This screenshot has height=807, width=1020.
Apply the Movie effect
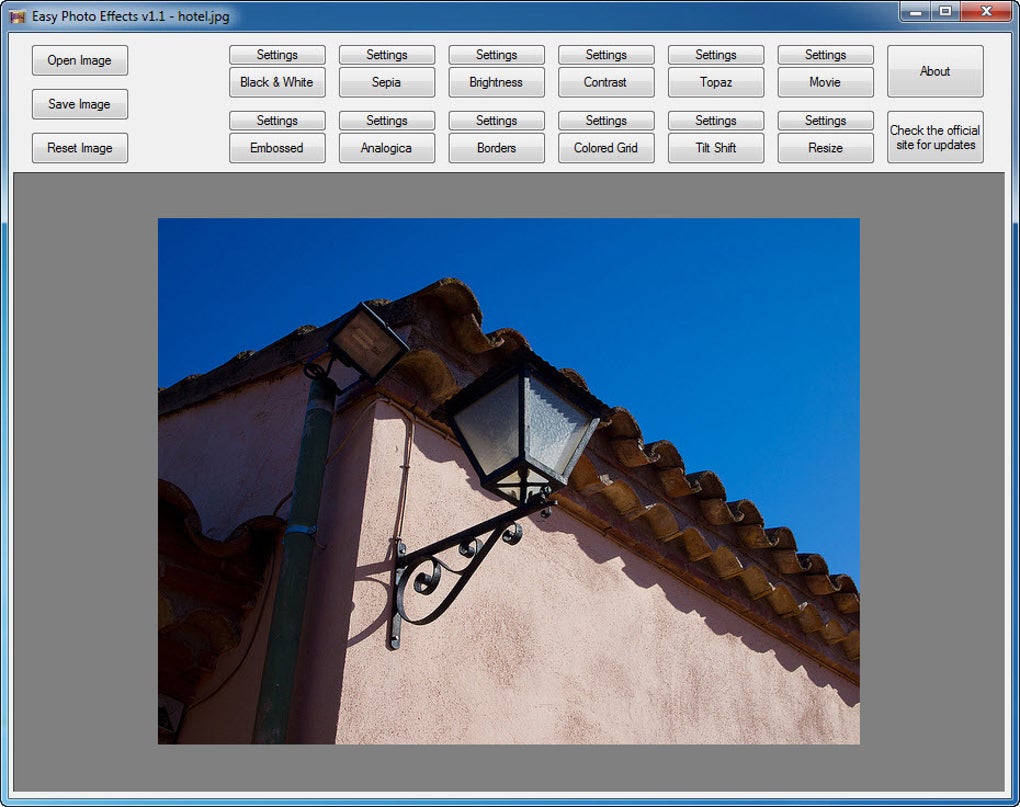click(x=825, y=83)
